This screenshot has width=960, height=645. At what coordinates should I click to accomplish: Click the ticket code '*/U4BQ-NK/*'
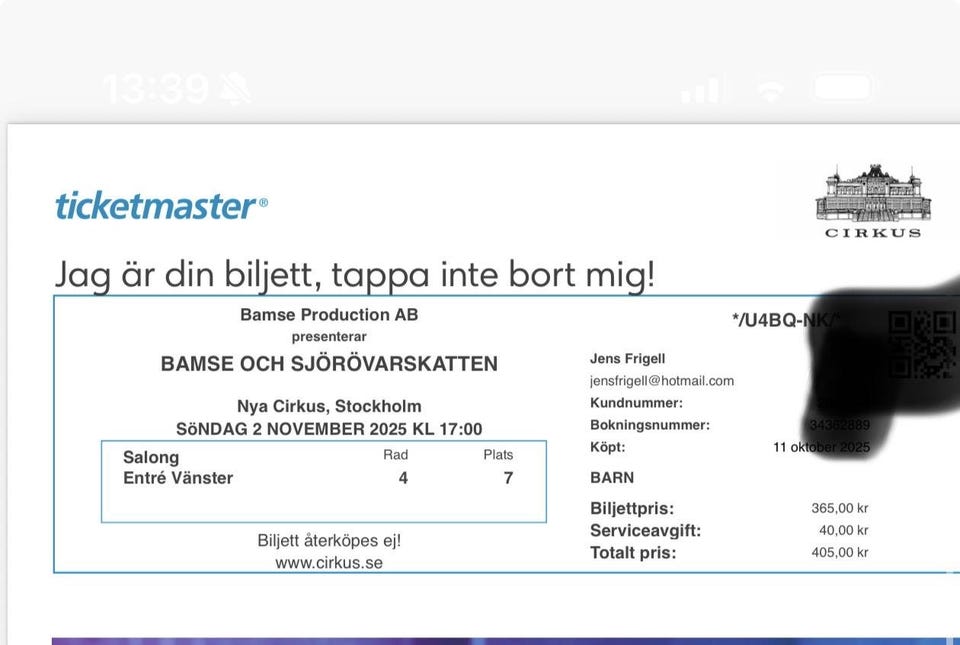[786, 320]
